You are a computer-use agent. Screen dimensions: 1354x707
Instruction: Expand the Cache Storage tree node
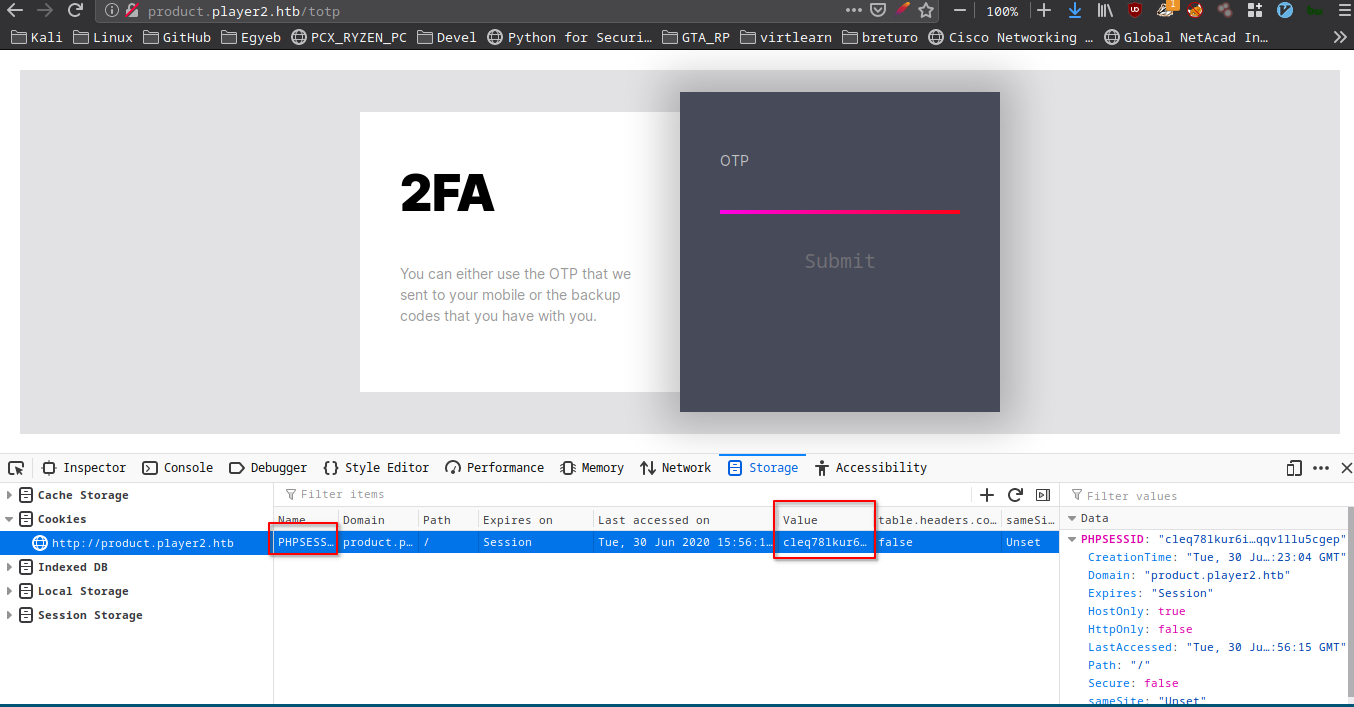coord(10,495)
